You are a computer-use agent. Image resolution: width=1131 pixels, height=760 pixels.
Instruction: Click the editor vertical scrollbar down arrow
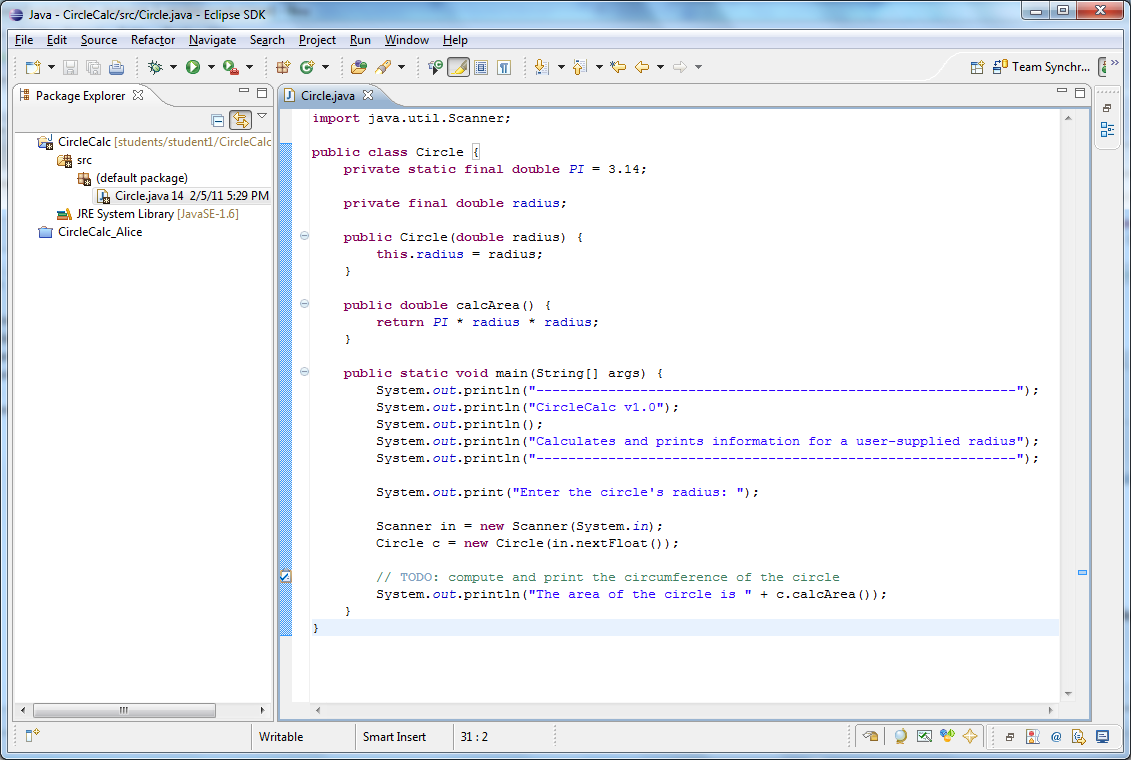point(1068,693)
